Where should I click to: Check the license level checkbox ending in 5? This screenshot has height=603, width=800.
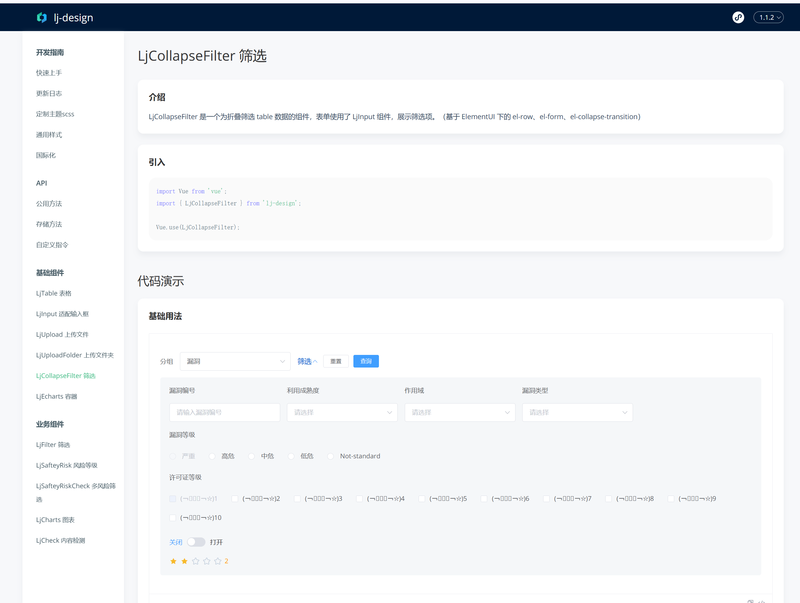[423, 498]
